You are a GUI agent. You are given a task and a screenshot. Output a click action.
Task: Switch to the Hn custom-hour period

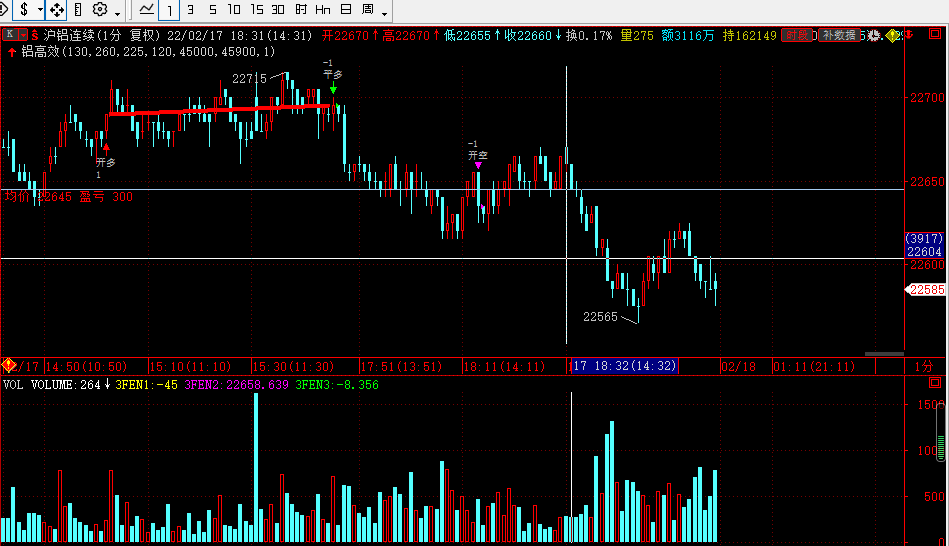click(x=323, y=10)
